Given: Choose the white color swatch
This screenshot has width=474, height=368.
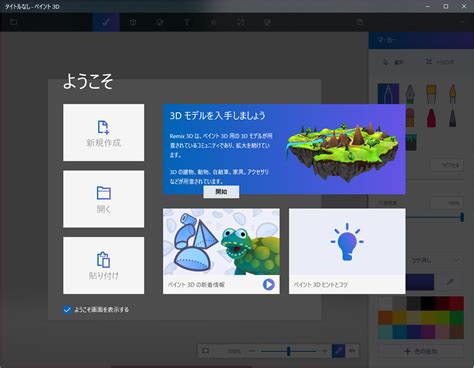Looking at the screenshot, I should pyautogui.click(x=385, y=303).
